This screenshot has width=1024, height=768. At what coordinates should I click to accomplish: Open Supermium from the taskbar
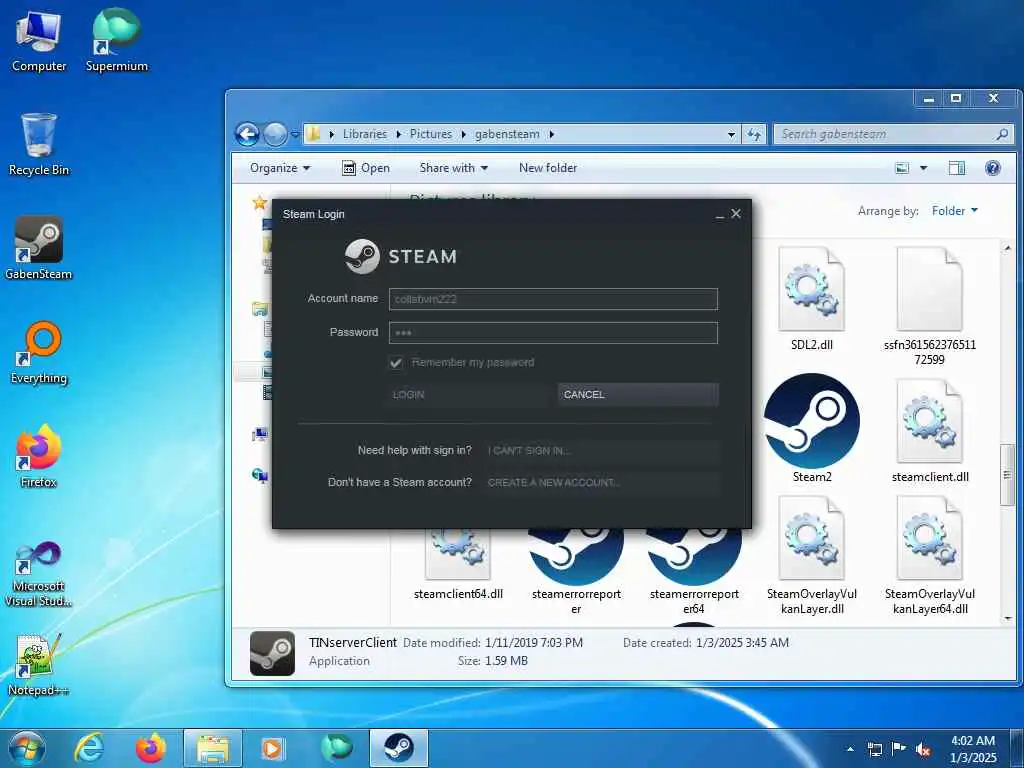(335, 748)
